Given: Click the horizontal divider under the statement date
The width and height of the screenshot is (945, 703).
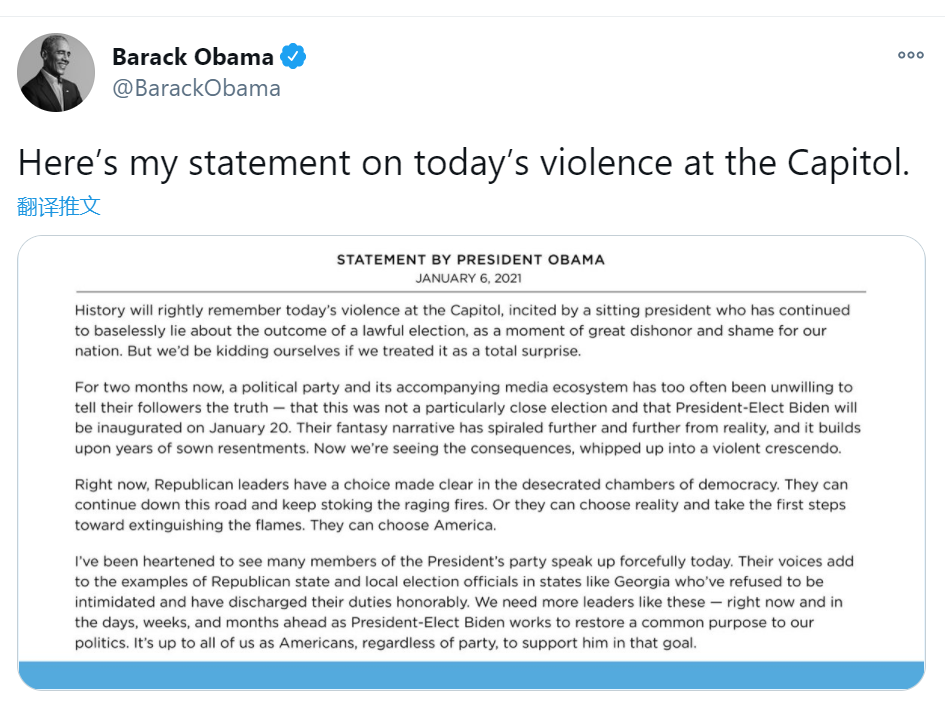Looking at the screenshot, I should point(470,292).
